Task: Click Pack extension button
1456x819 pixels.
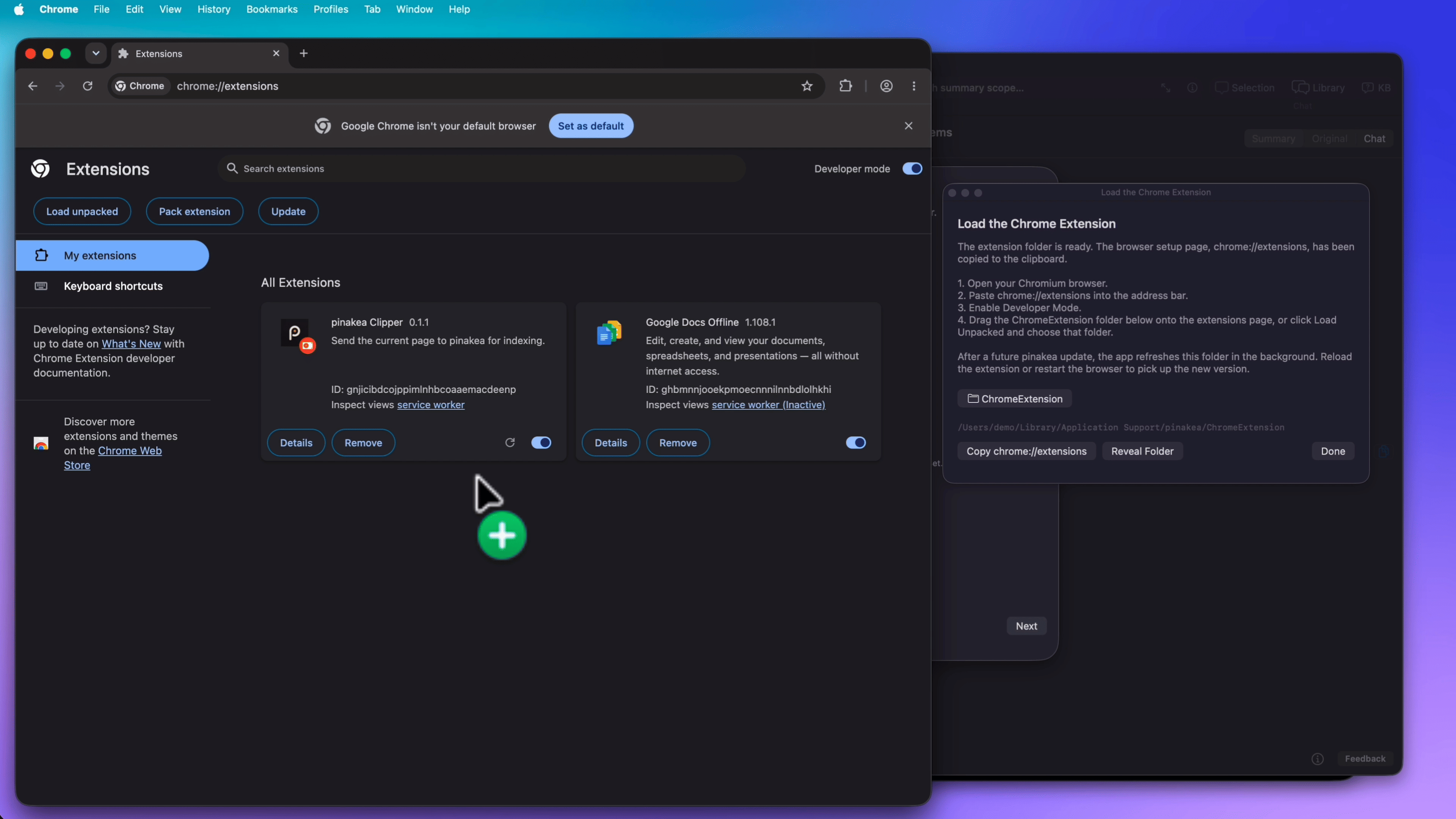Action: point(195,212)
